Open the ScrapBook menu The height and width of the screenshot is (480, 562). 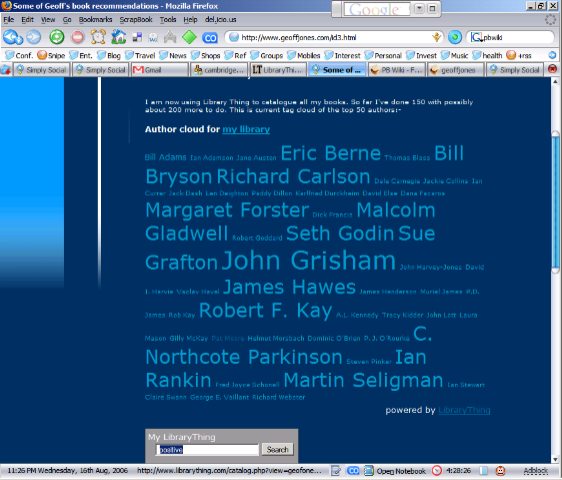tap(136, 19)
